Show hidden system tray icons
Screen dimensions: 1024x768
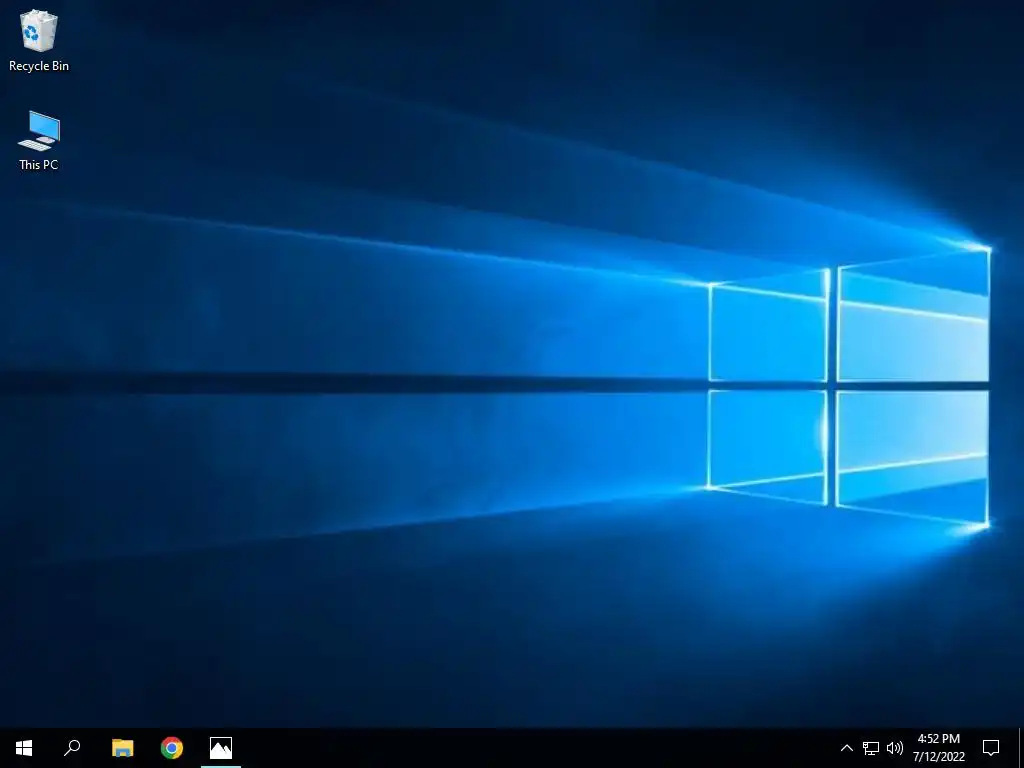point(846,748)
